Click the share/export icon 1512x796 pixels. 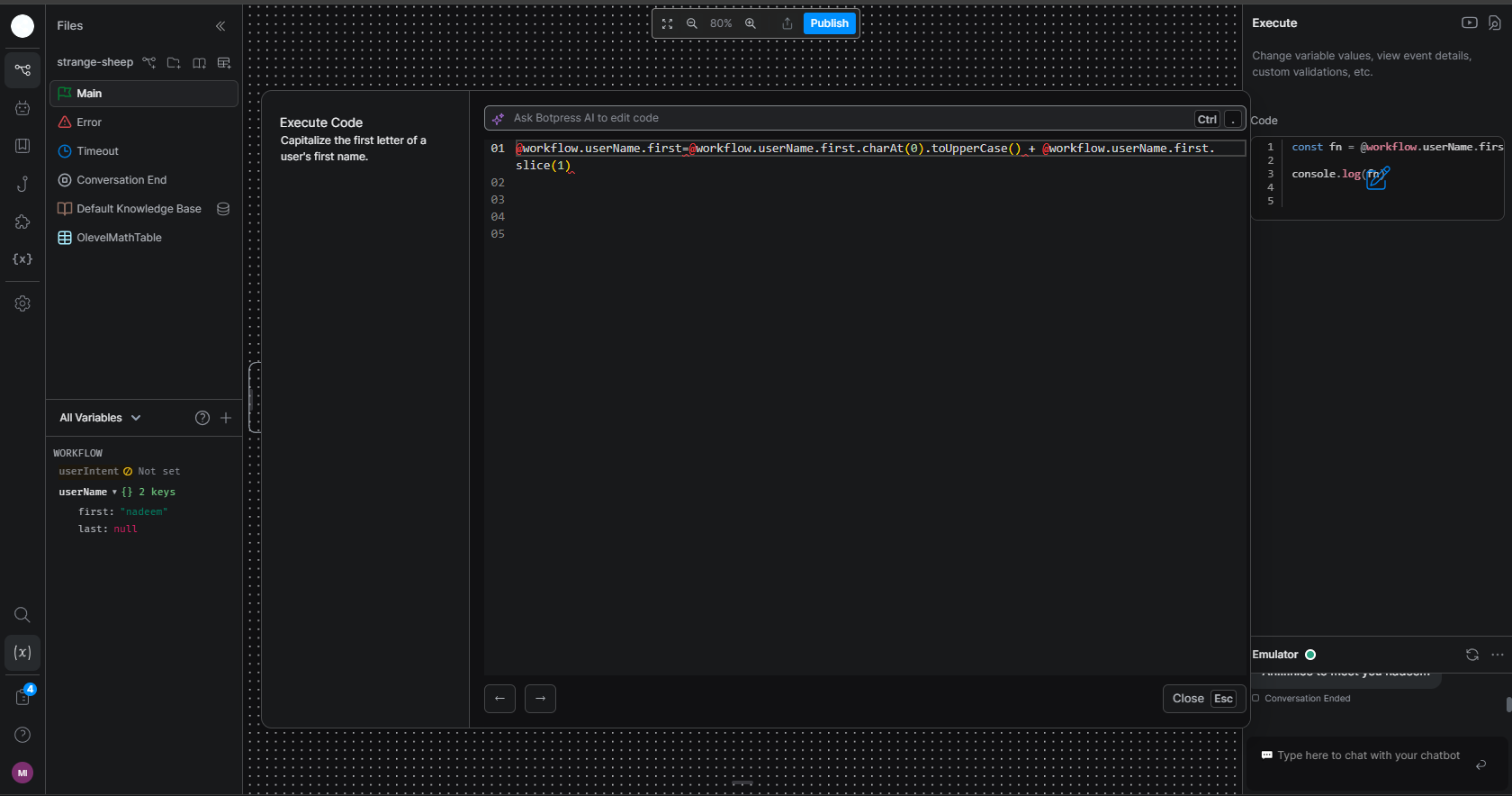click(x=787, y=23)
